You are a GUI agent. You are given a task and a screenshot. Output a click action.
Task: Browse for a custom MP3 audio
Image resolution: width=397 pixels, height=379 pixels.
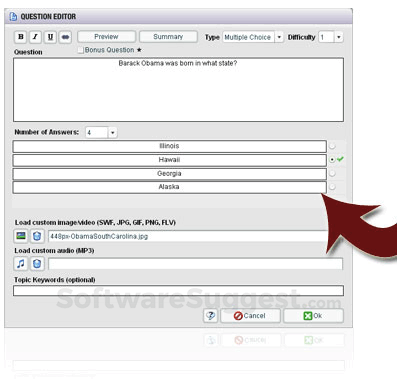coord(21,264)
